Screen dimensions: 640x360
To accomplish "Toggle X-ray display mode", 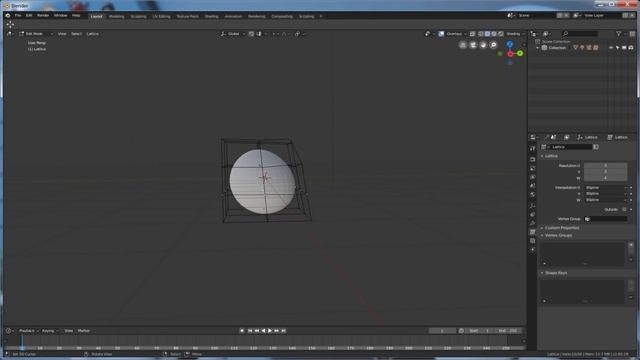I will (x=472, y=34).
